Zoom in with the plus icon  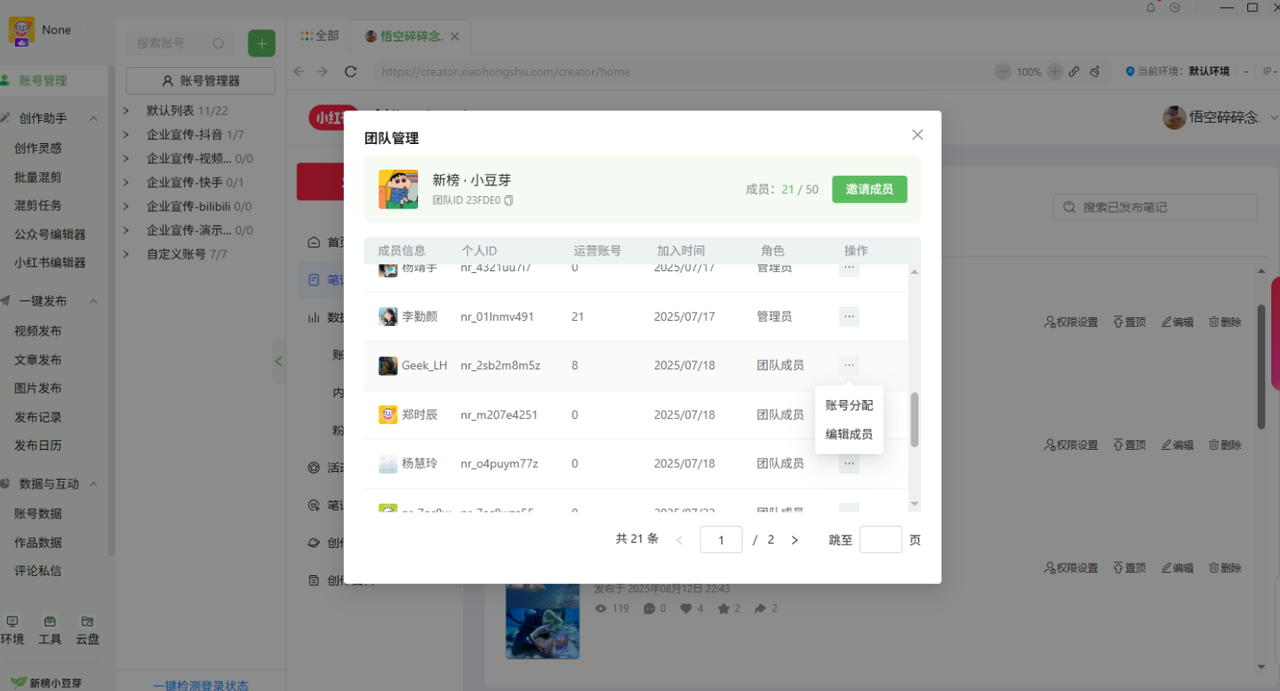[1054, 72]
